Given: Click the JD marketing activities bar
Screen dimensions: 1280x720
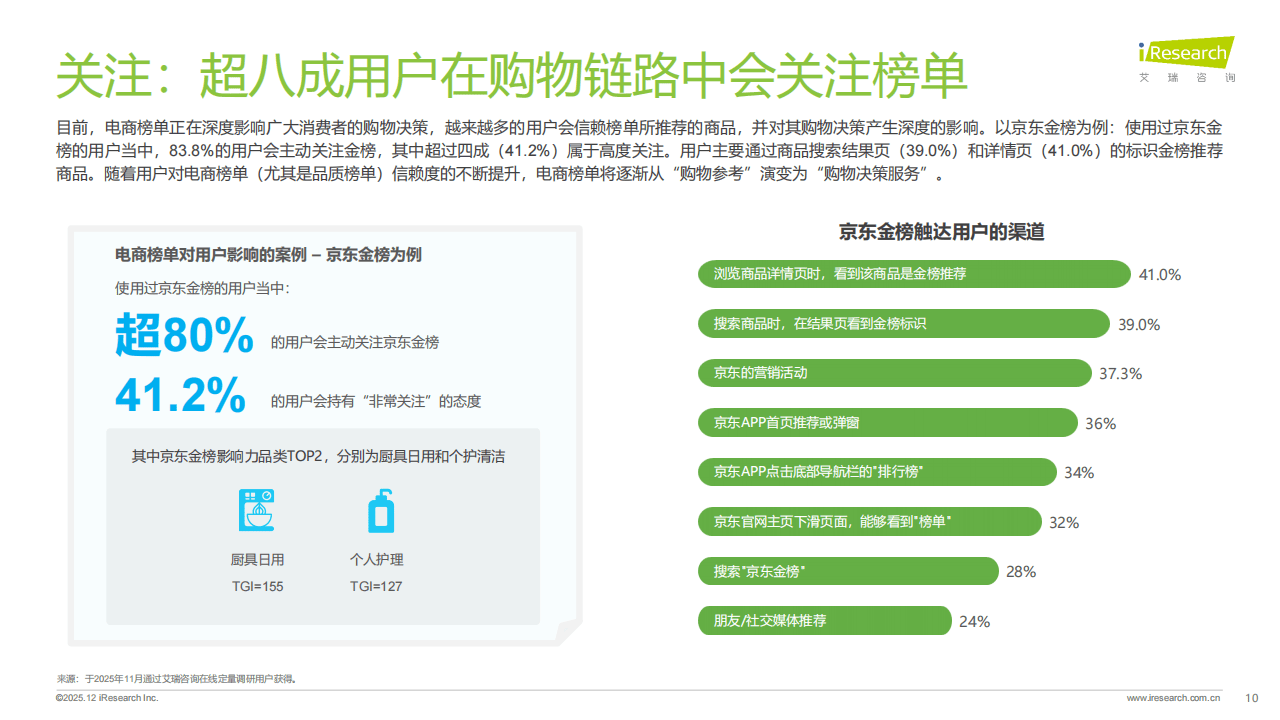Looking at the screenshot, I should [x=894, y=373].
